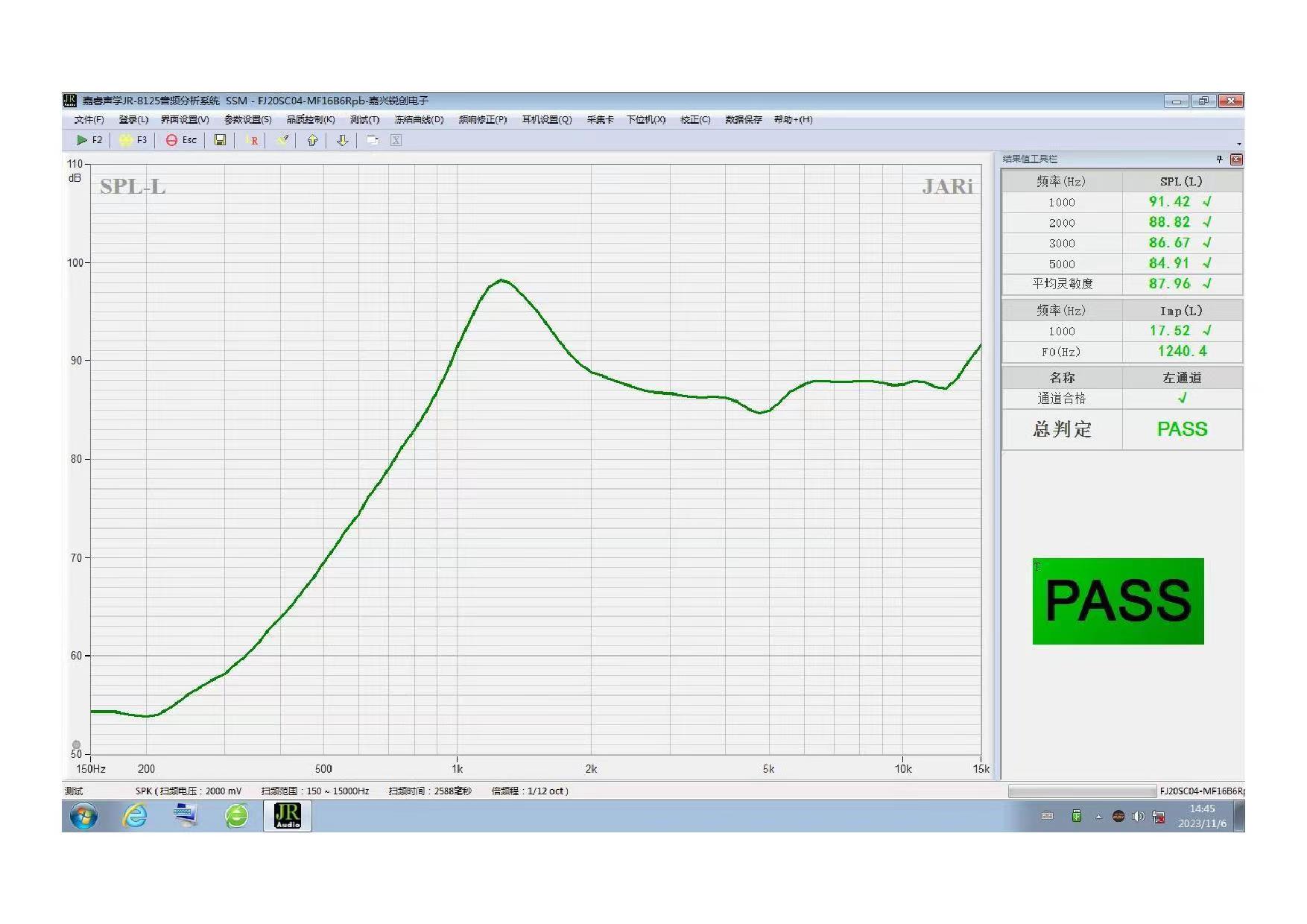Open the Windows Start button

[83, 817]
